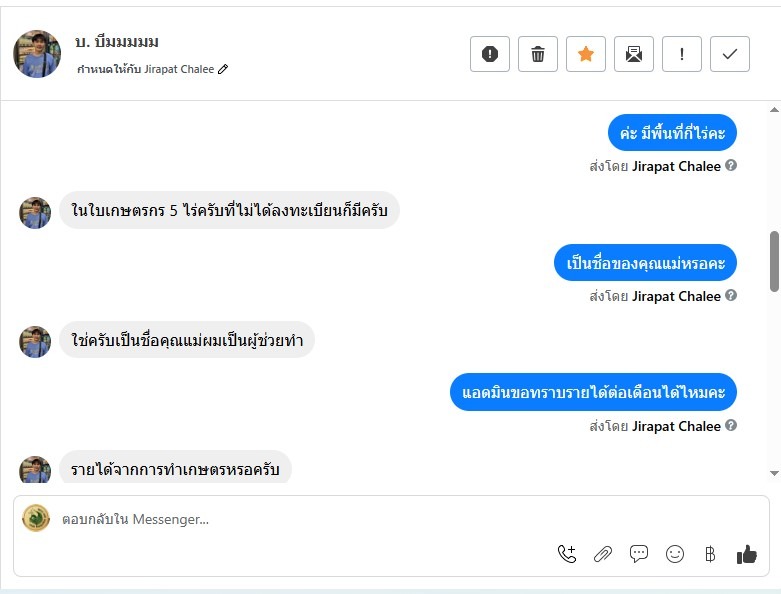Click the Baht payment icon

click(710, 554)
